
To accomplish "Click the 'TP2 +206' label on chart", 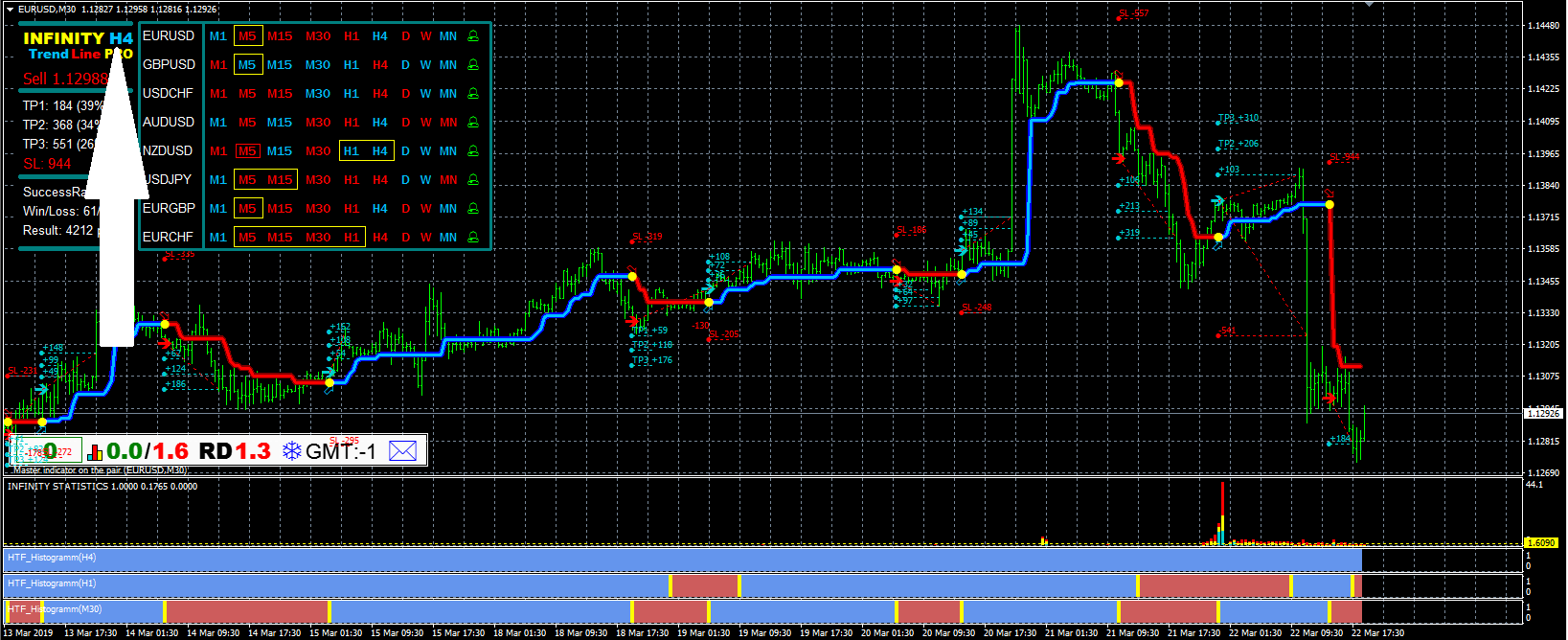I will point(1238,144).
